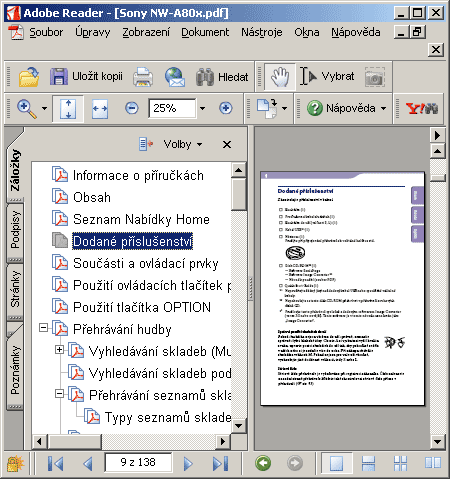450x479 pixels.
Task: Click the bookmarks horizontal scroll right arrow
Action: coord(223,441)
